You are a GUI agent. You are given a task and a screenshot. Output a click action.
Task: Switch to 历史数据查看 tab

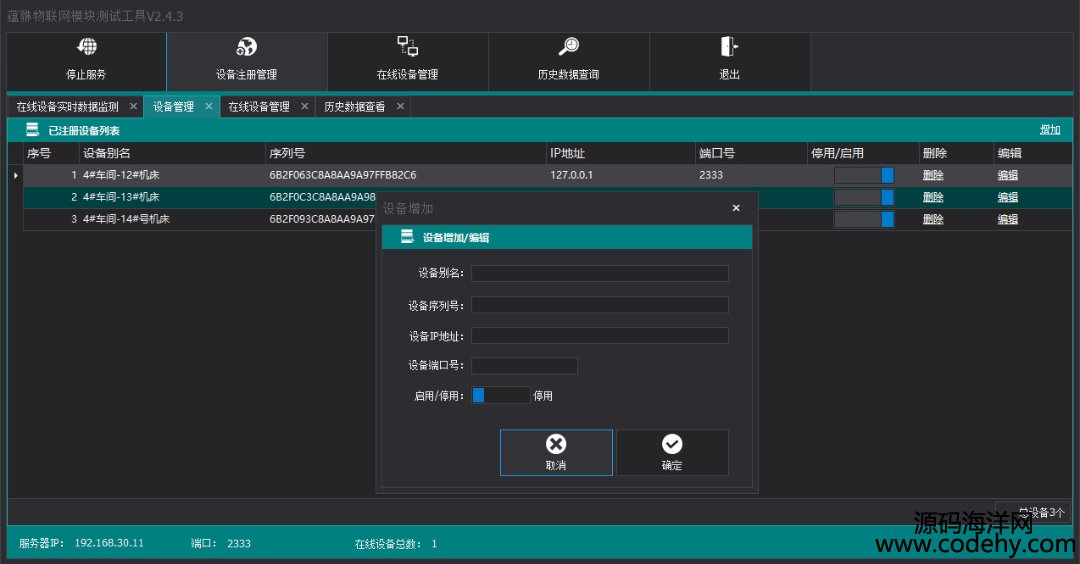(x=354, y=107)
